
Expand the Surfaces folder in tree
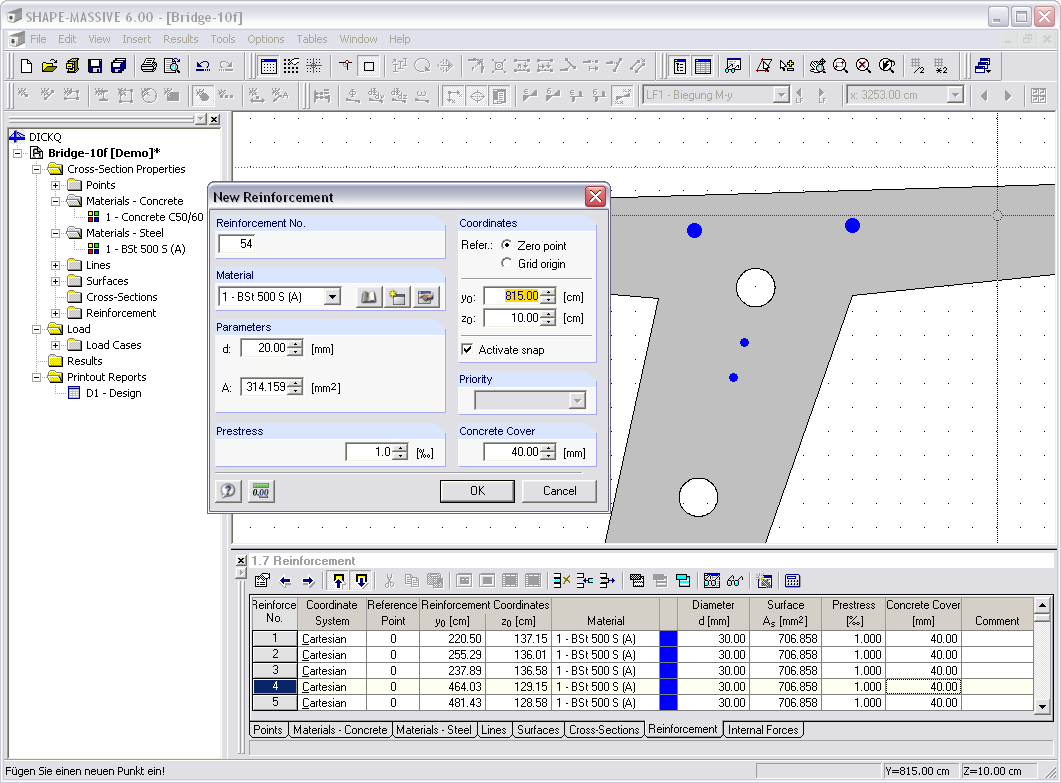[x=56, y=281]
